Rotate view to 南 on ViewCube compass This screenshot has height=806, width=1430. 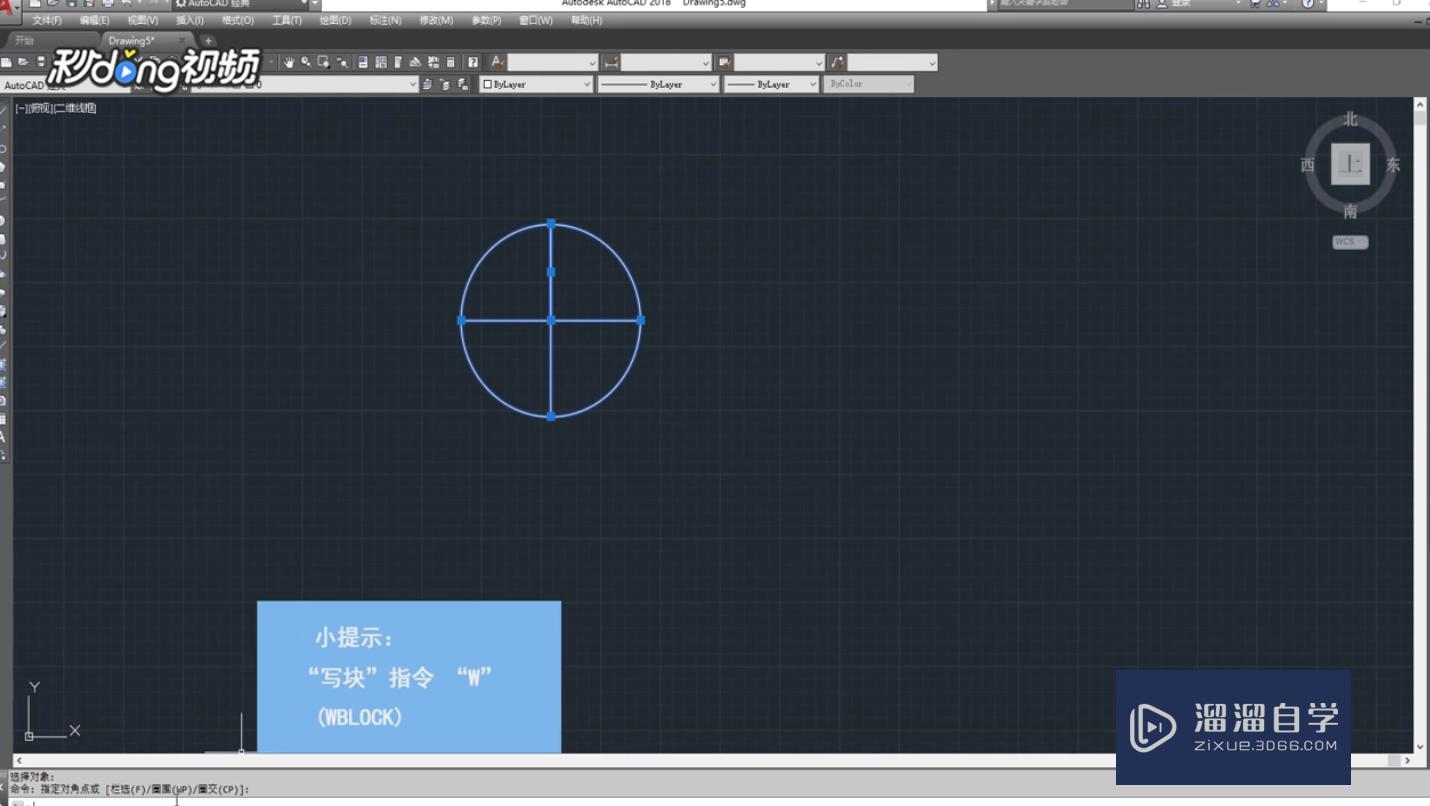tap(1351, 211)
